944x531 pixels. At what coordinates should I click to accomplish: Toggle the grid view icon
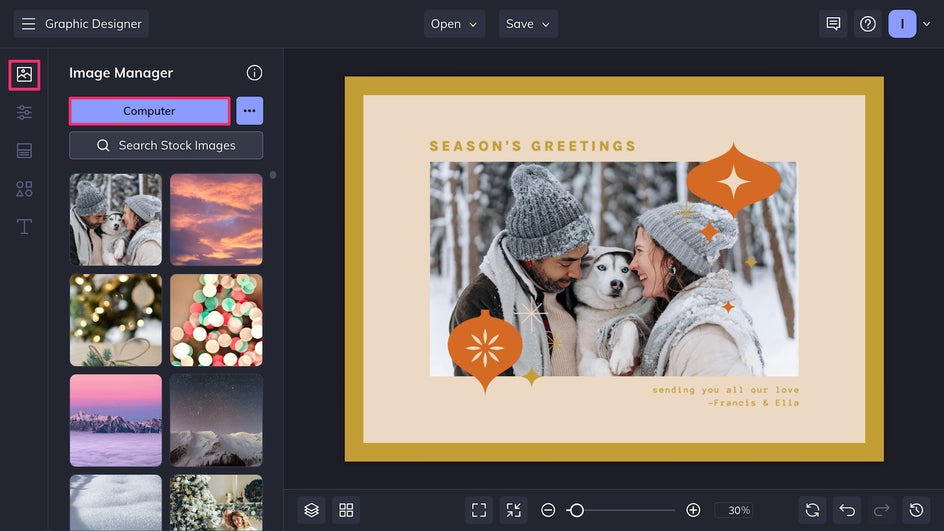click(346, 510)
